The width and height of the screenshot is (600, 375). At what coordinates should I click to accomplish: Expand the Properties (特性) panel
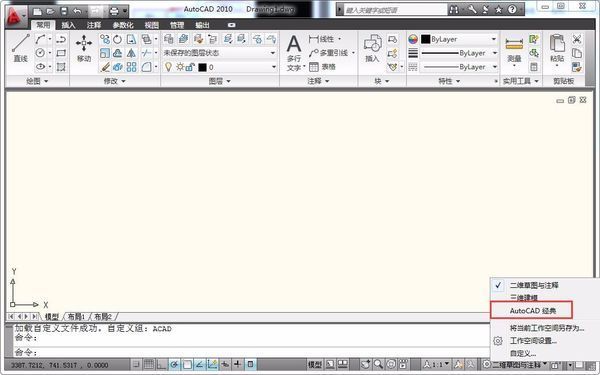coord(449,81)
